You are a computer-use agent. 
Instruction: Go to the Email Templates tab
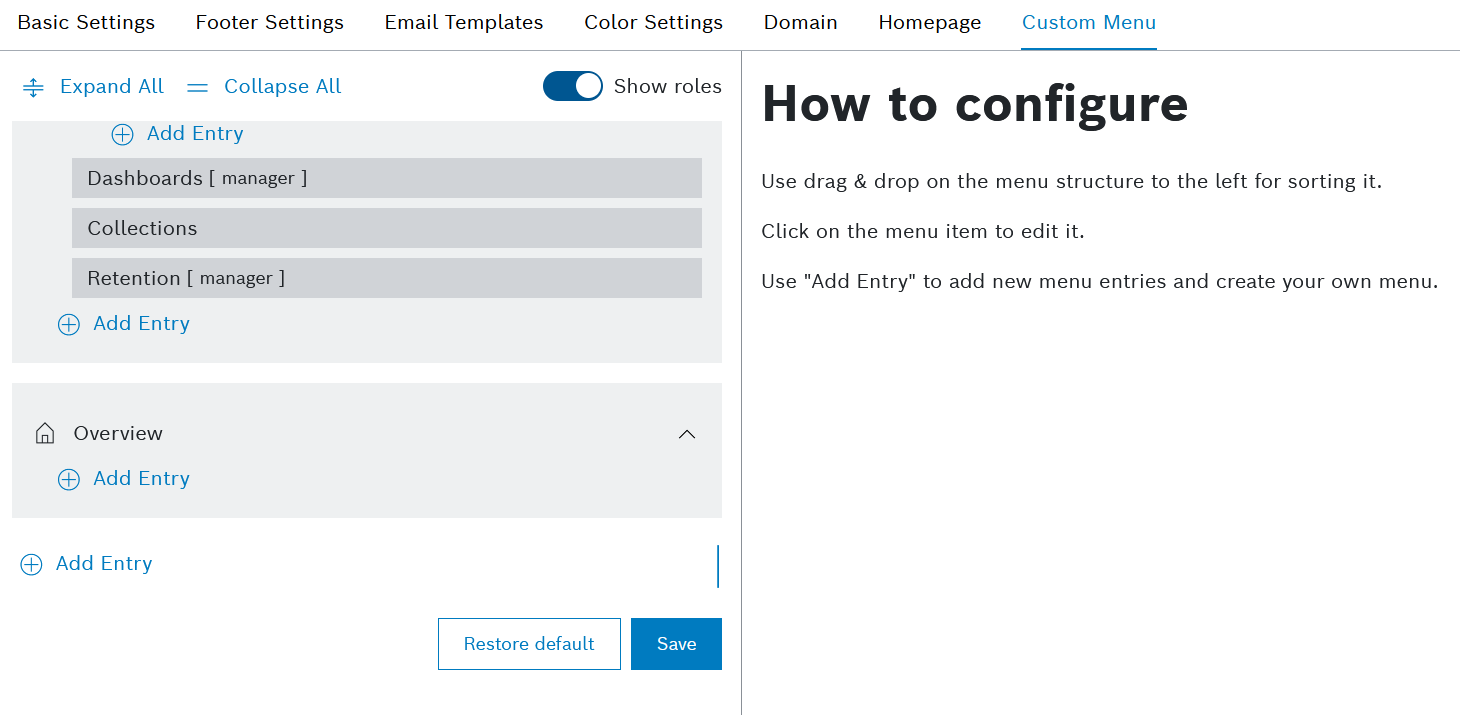464,23
